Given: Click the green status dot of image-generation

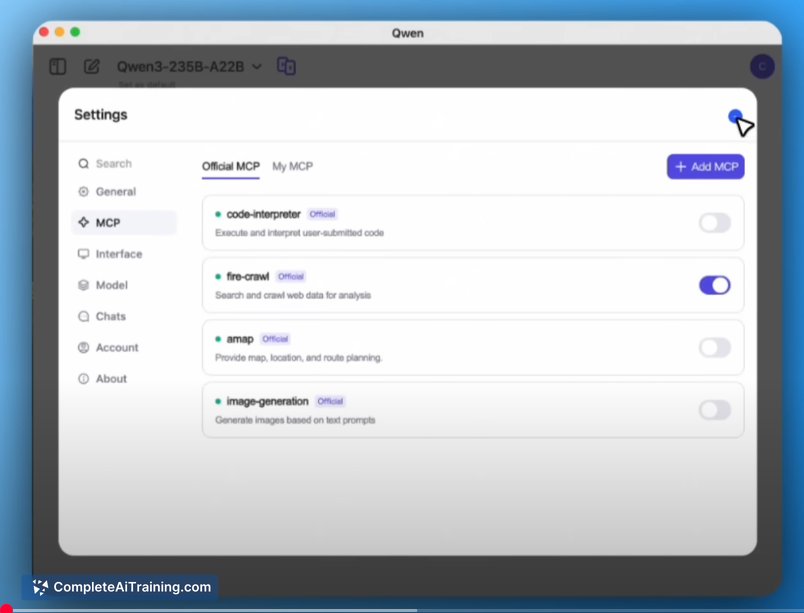Looking at the screenshot, I should tap(218, 401).
